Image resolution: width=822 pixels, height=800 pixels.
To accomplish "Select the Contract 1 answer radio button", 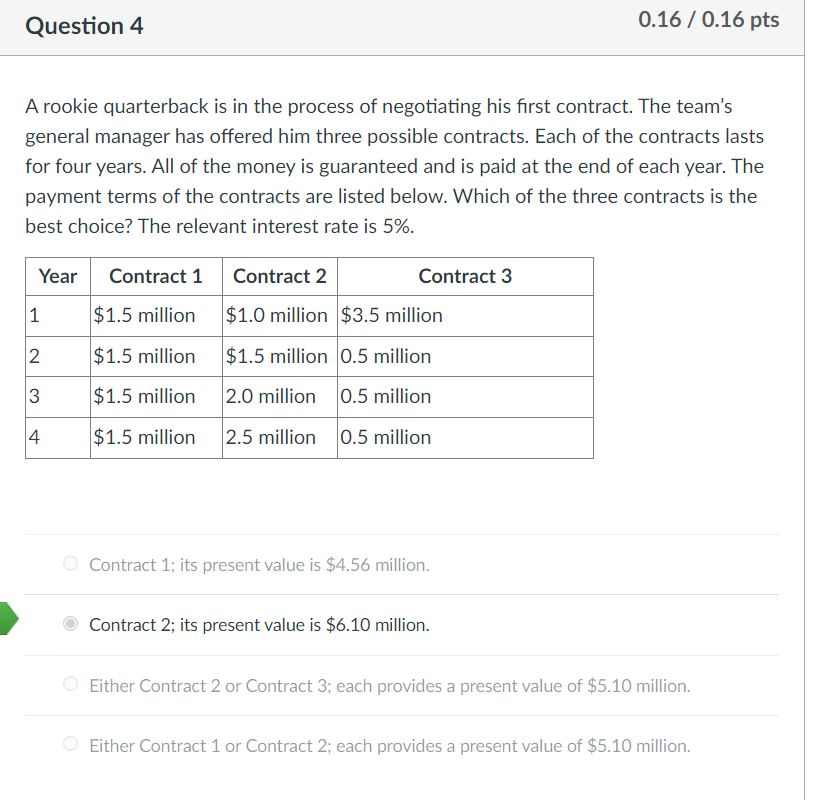I will click(x=70, y=564).
